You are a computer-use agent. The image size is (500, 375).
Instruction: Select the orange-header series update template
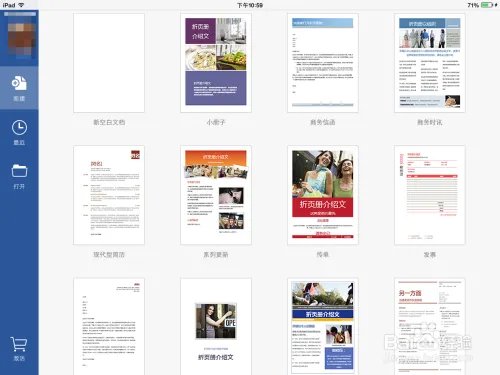(216, 195)
